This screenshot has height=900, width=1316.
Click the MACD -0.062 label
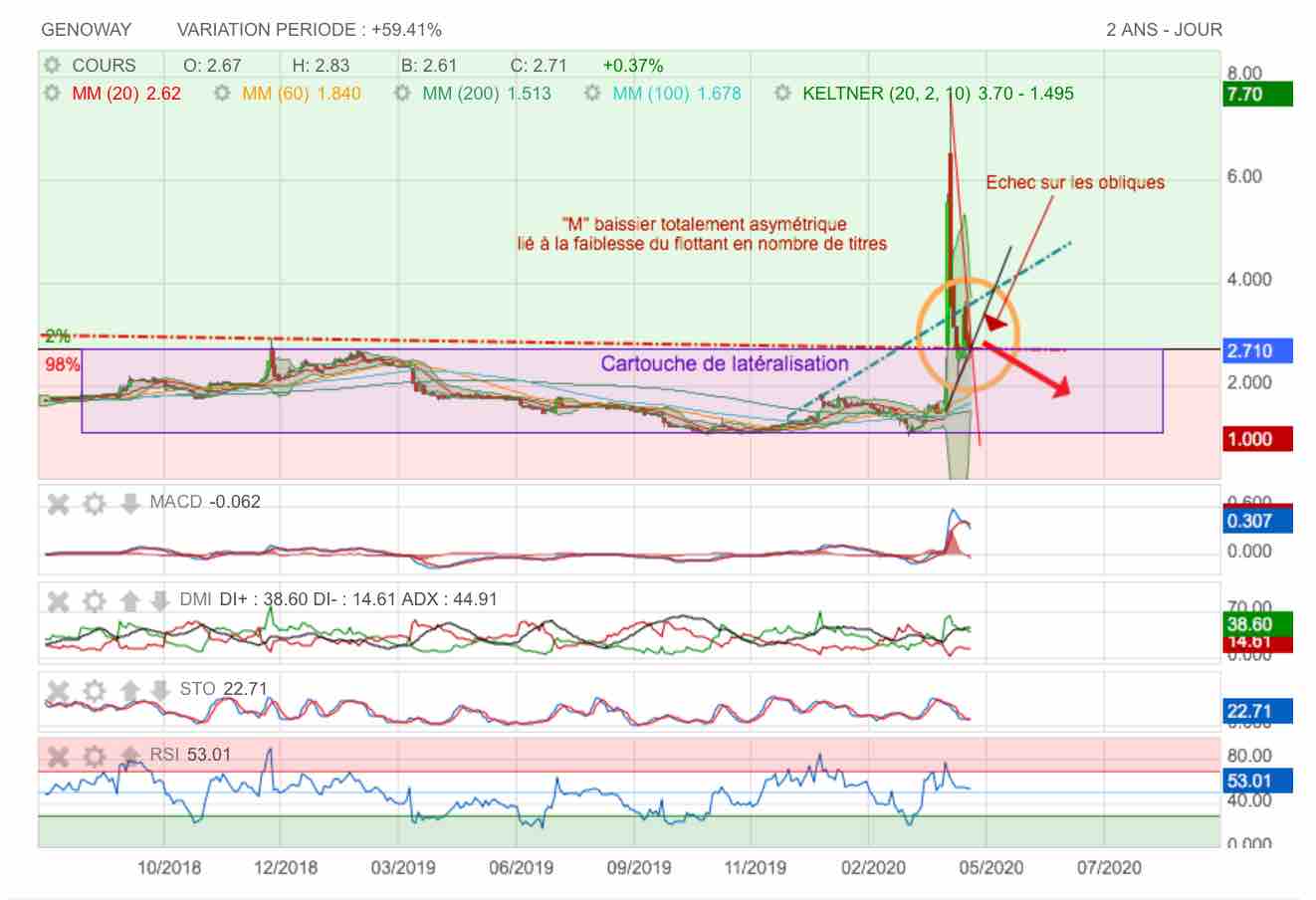(x=205, y=502)
